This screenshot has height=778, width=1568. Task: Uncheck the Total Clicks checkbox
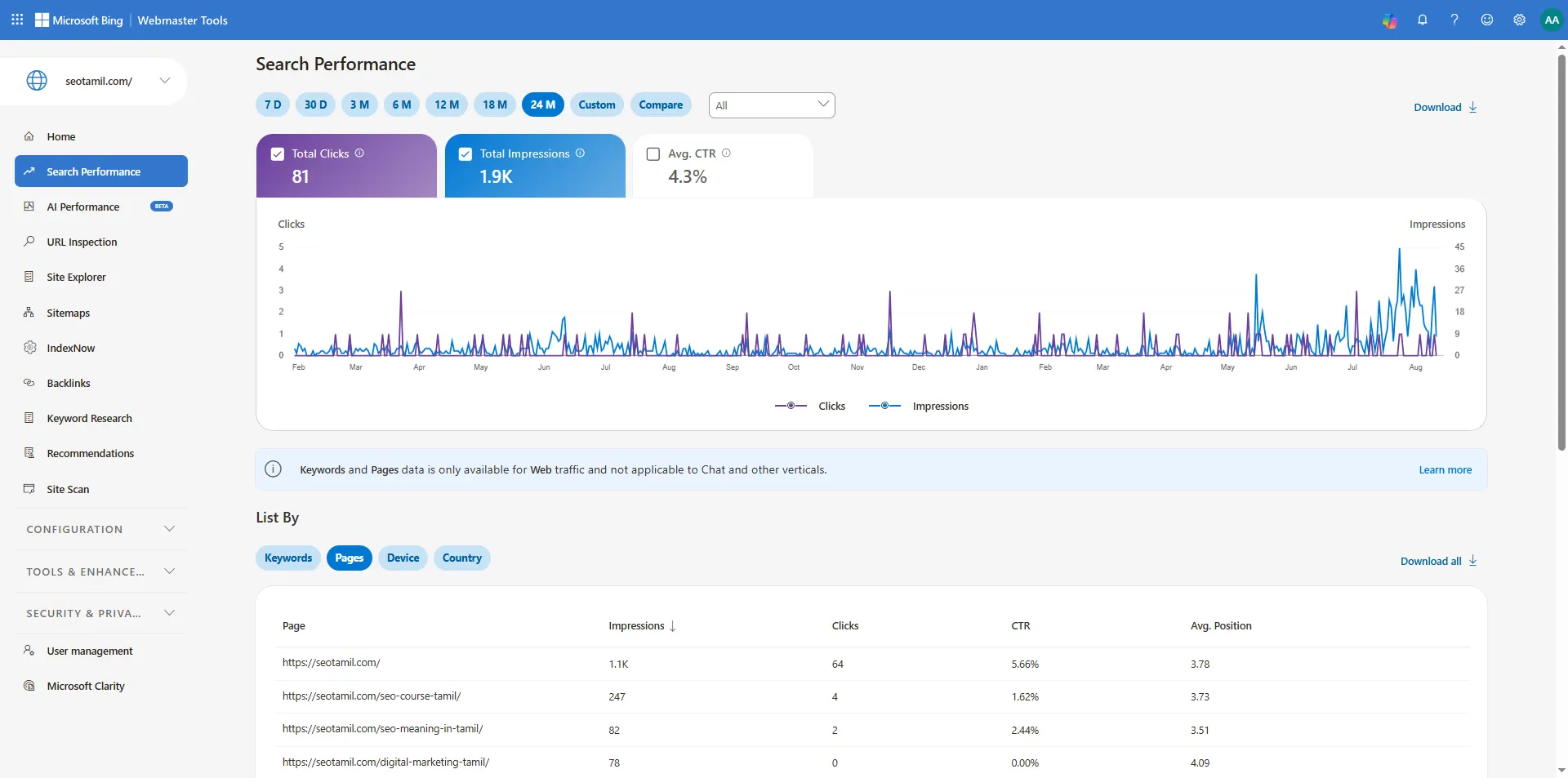278,154
